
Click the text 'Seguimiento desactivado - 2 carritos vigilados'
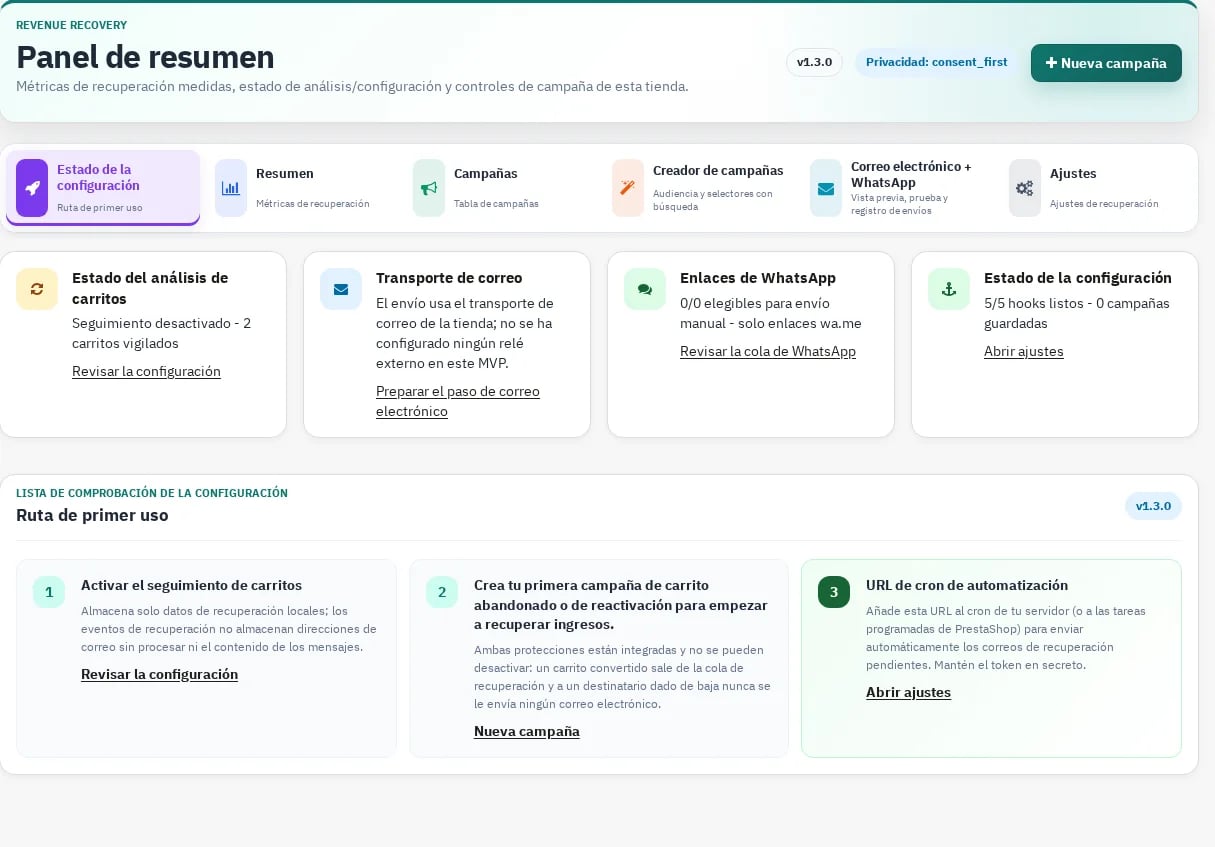tap(161, 333)
